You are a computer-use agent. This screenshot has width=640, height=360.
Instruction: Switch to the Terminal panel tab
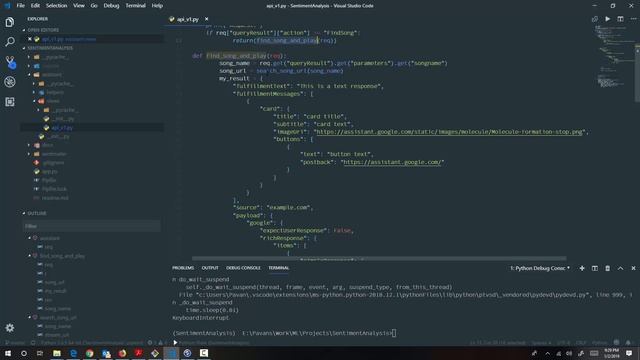click(x=279, y=268)
